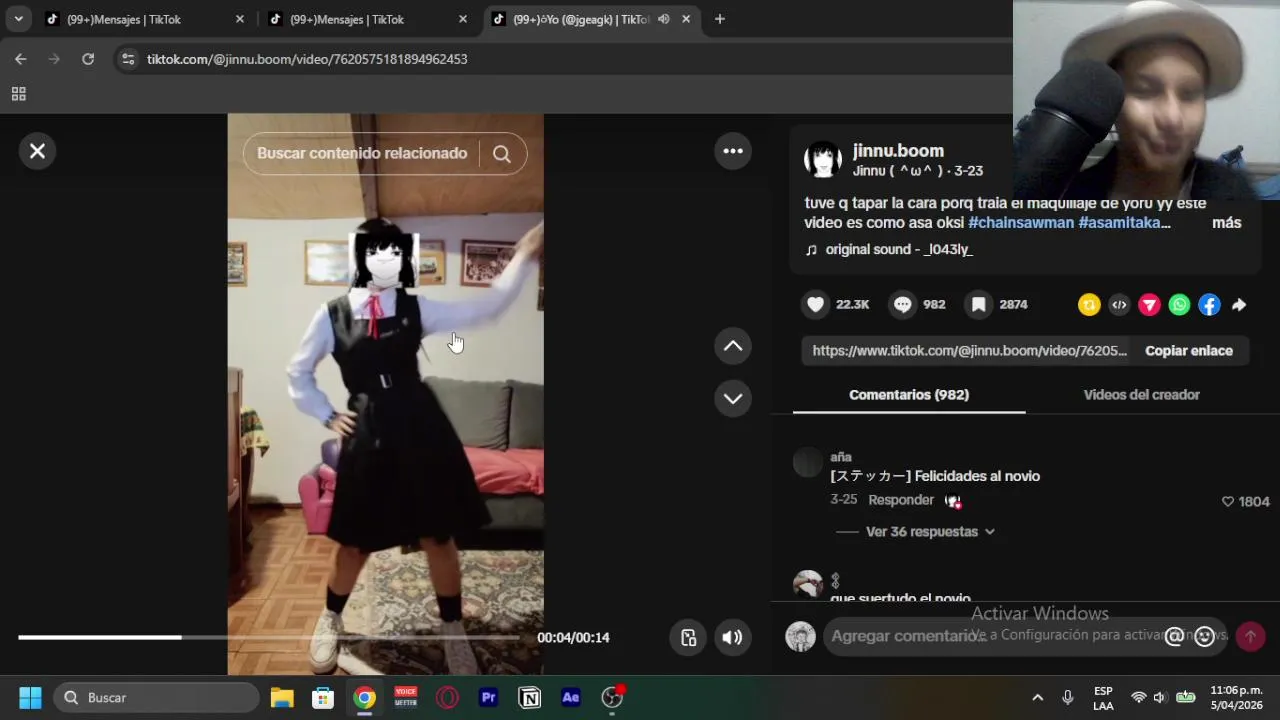Reload the page
1280x720 pixels.
(x=88, y=59)
